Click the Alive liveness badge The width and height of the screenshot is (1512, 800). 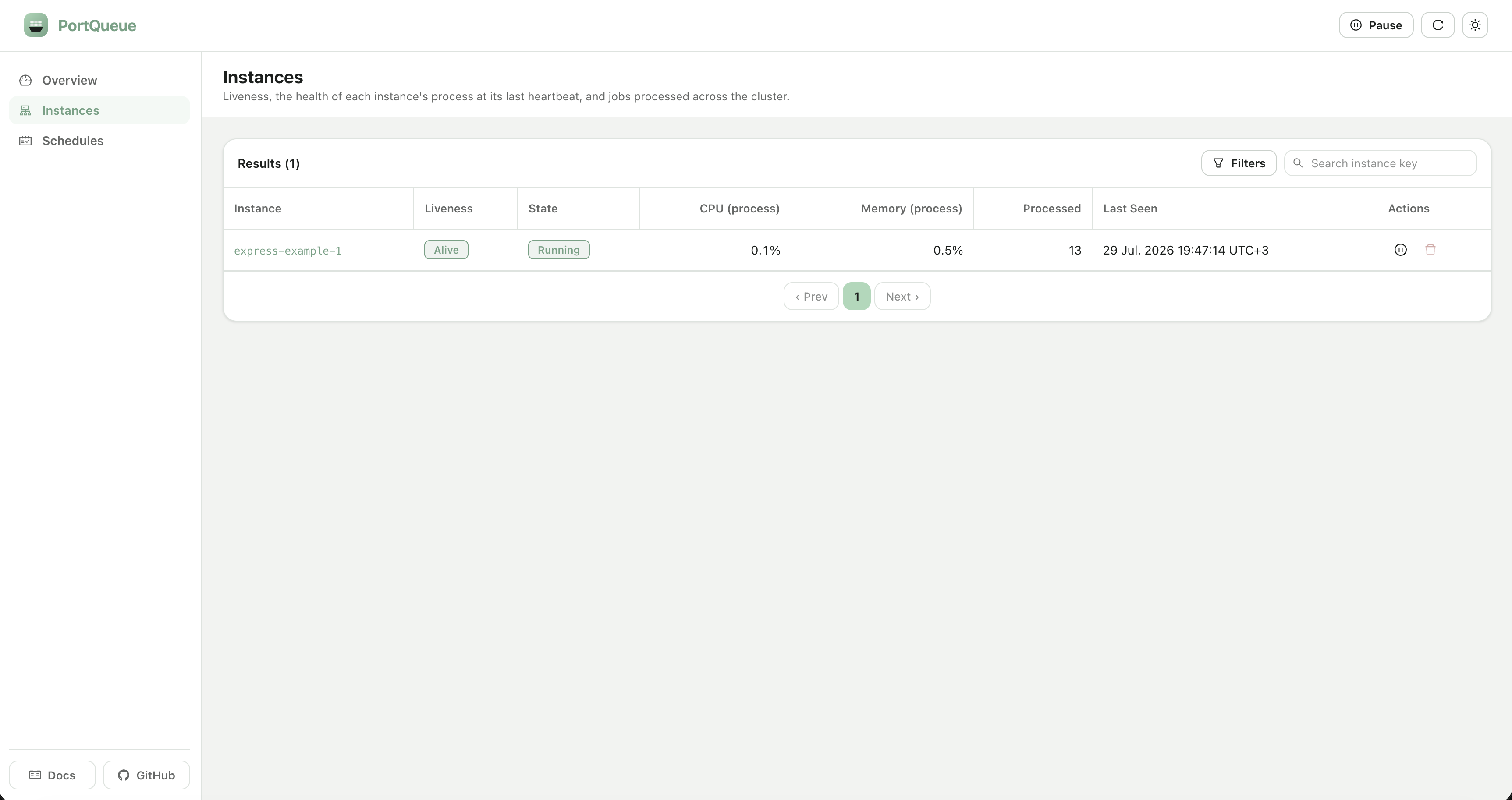446,250
